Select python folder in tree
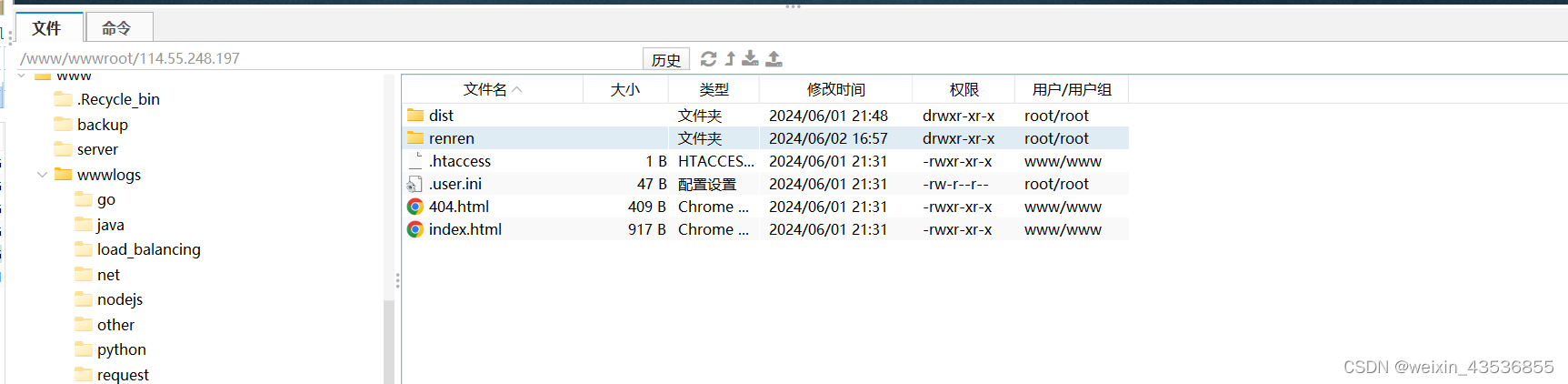1568x384 pixels. [122, 349]
